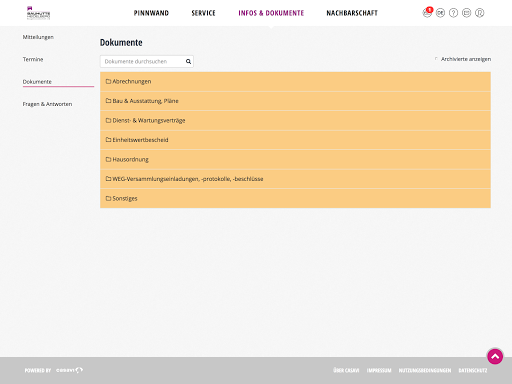This screenshot has width=512, height=384.
Task: Click the rightmost round icon in the header
Action: point(479,13)
